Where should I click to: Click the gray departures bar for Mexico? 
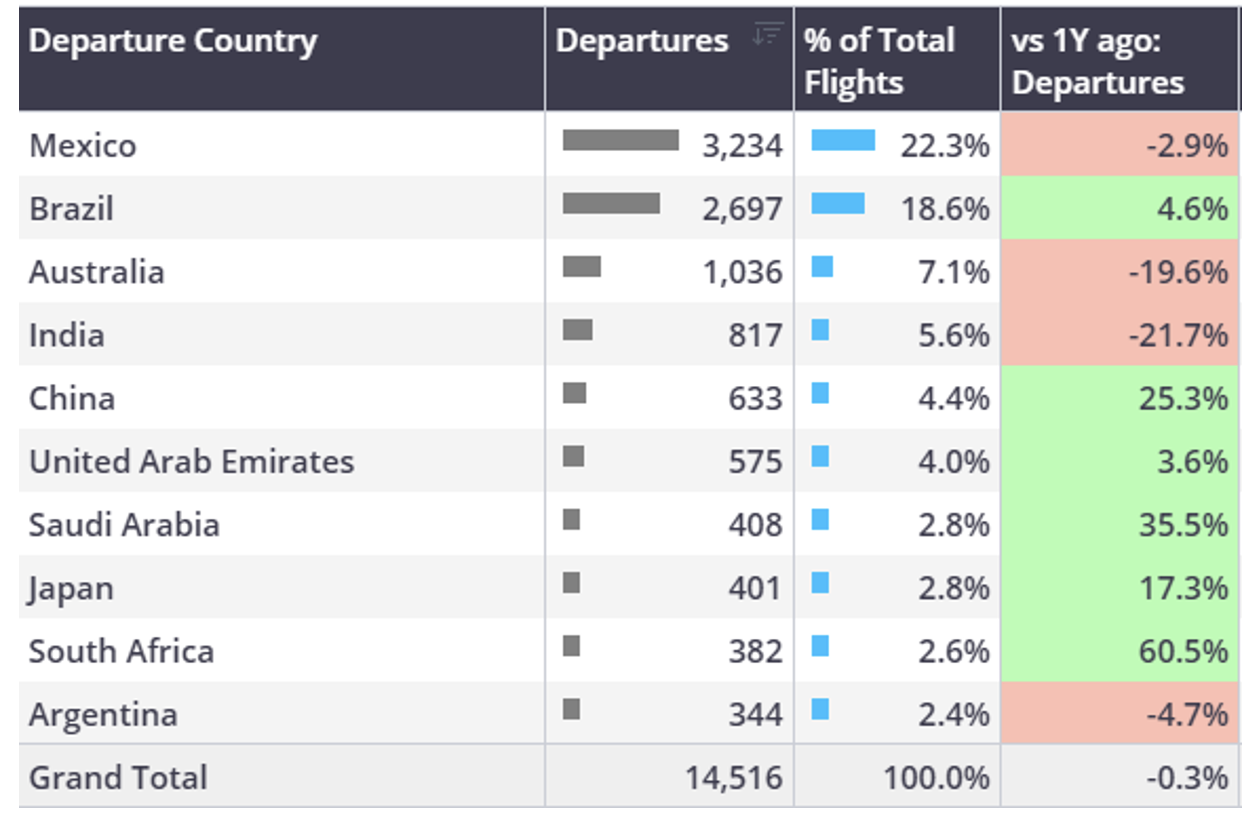(620, 140)
